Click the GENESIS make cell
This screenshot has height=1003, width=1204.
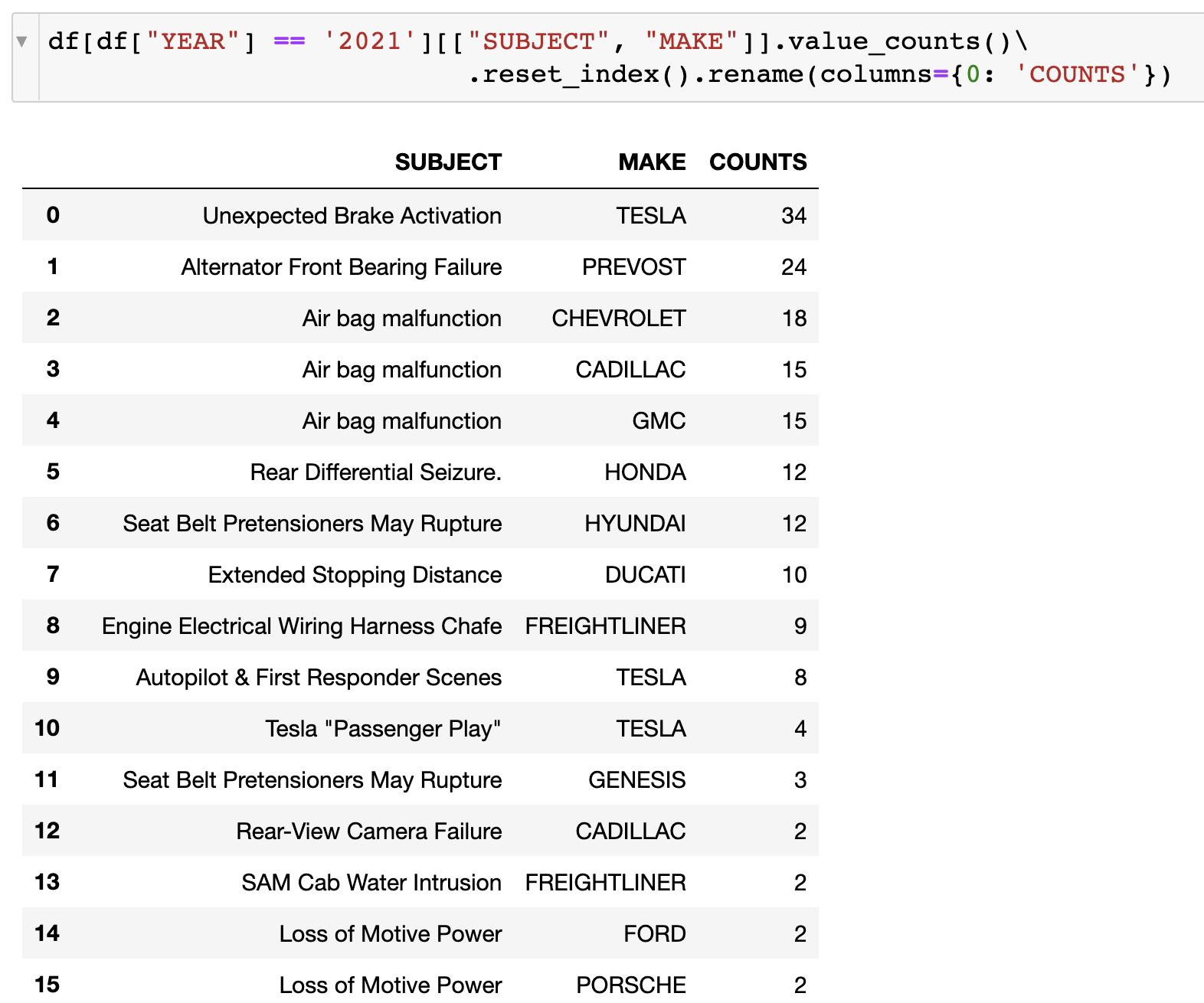[x=637, y=780]
